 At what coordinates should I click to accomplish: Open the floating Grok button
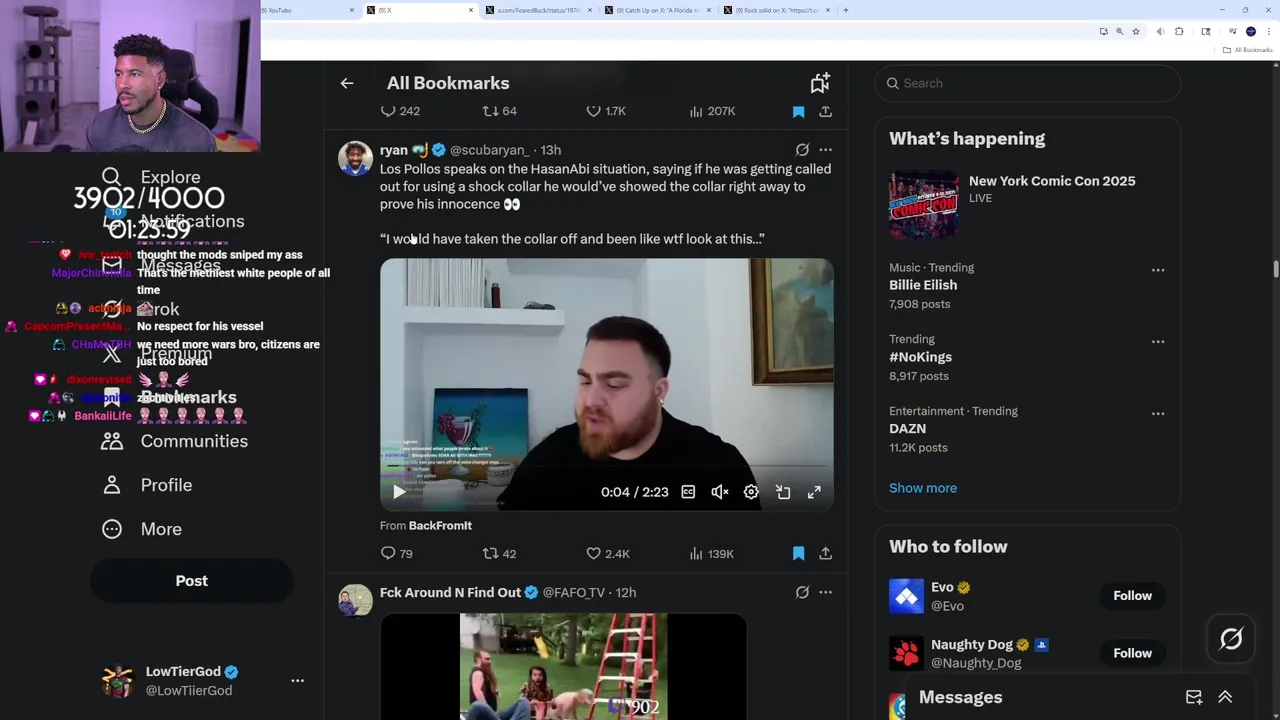point(1231,639)
